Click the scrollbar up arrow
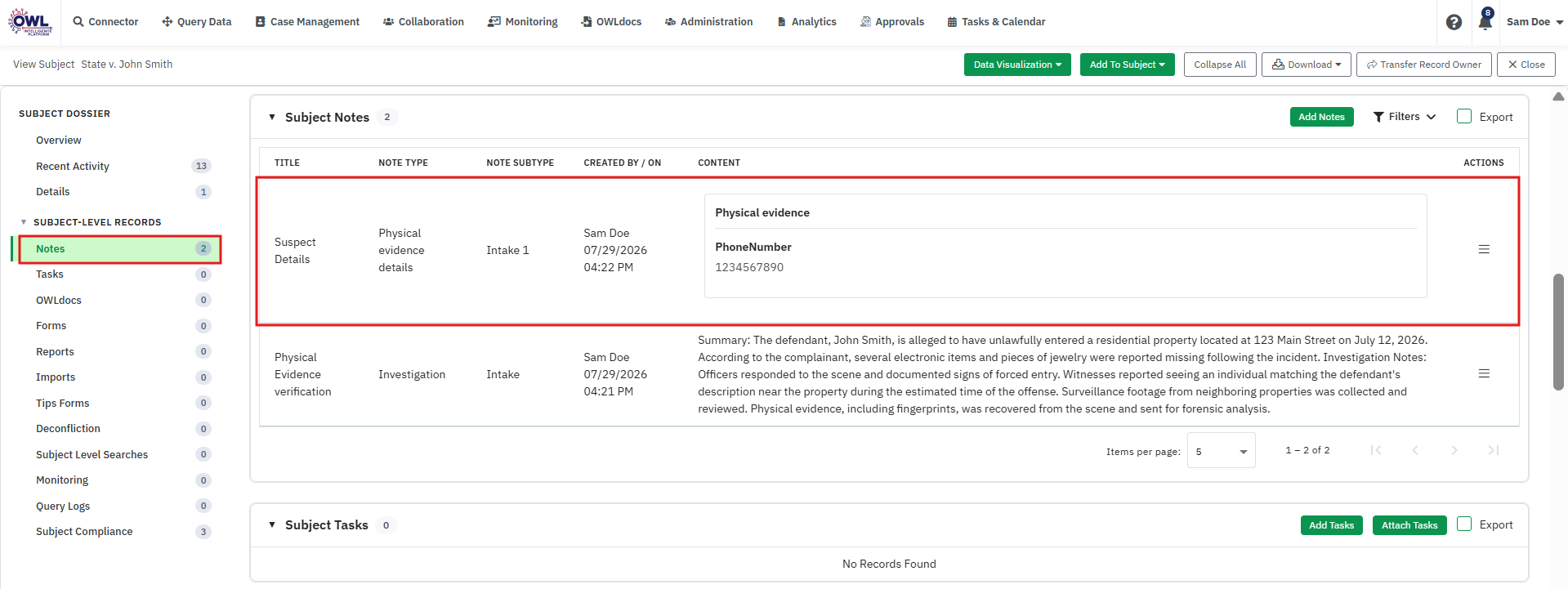The height and width of the screenshot is (589, 1568). pyautogui.click(x=1558, y=96)
